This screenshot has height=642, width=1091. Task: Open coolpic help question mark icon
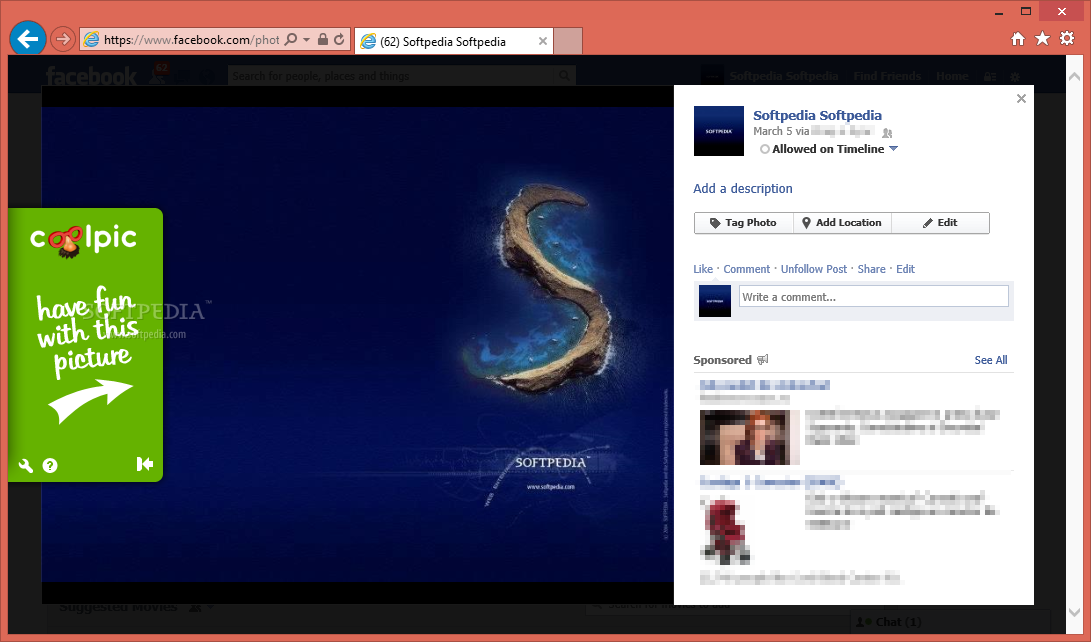[50, 465]
